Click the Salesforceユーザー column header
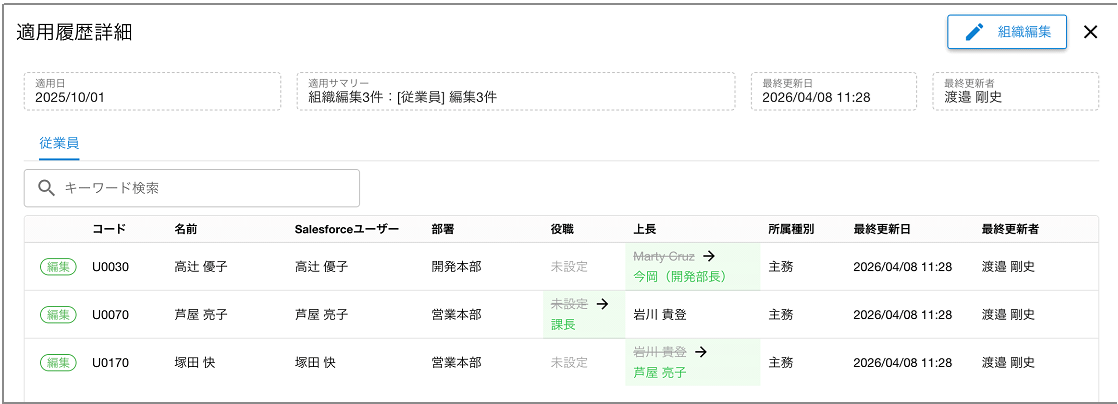 coord(347,229)
